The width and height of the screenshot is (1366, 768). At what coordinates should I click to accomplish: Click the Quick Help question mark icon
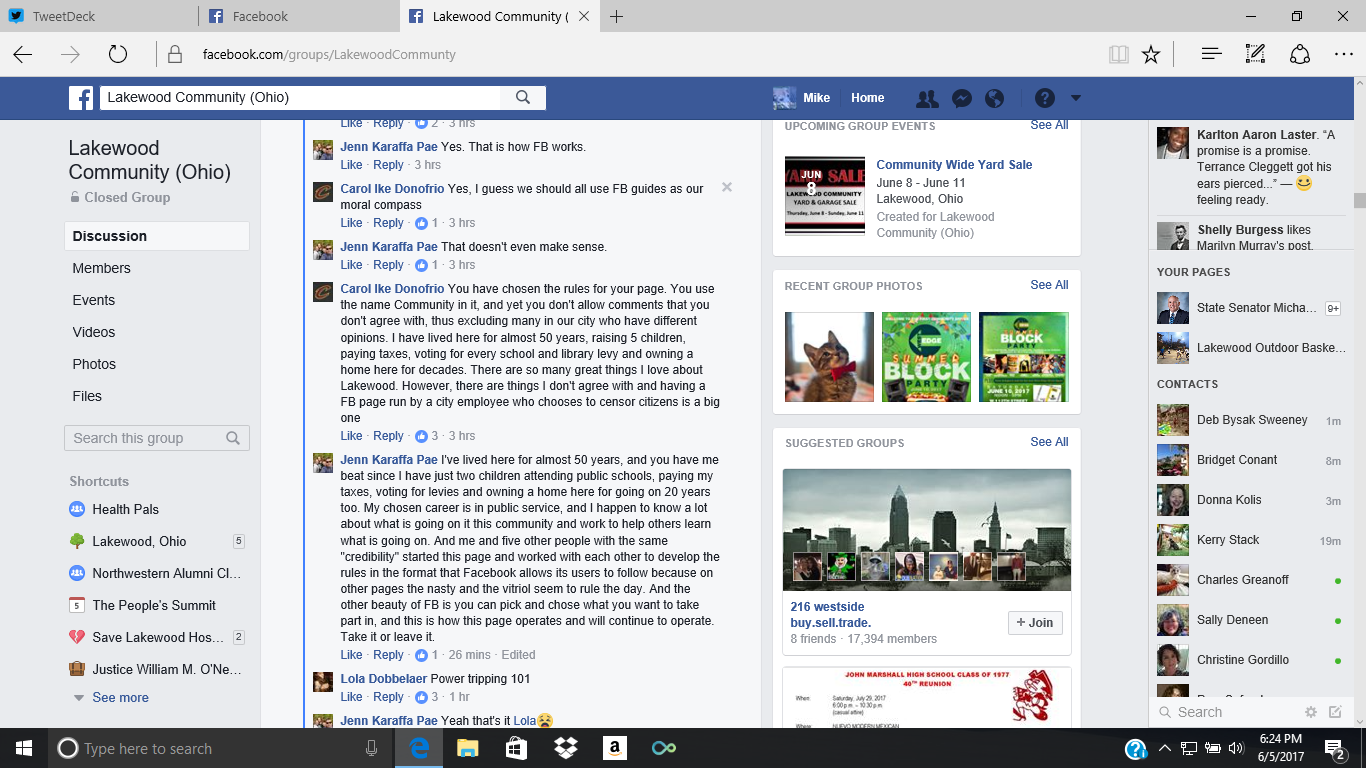(x=1045, y=98)
